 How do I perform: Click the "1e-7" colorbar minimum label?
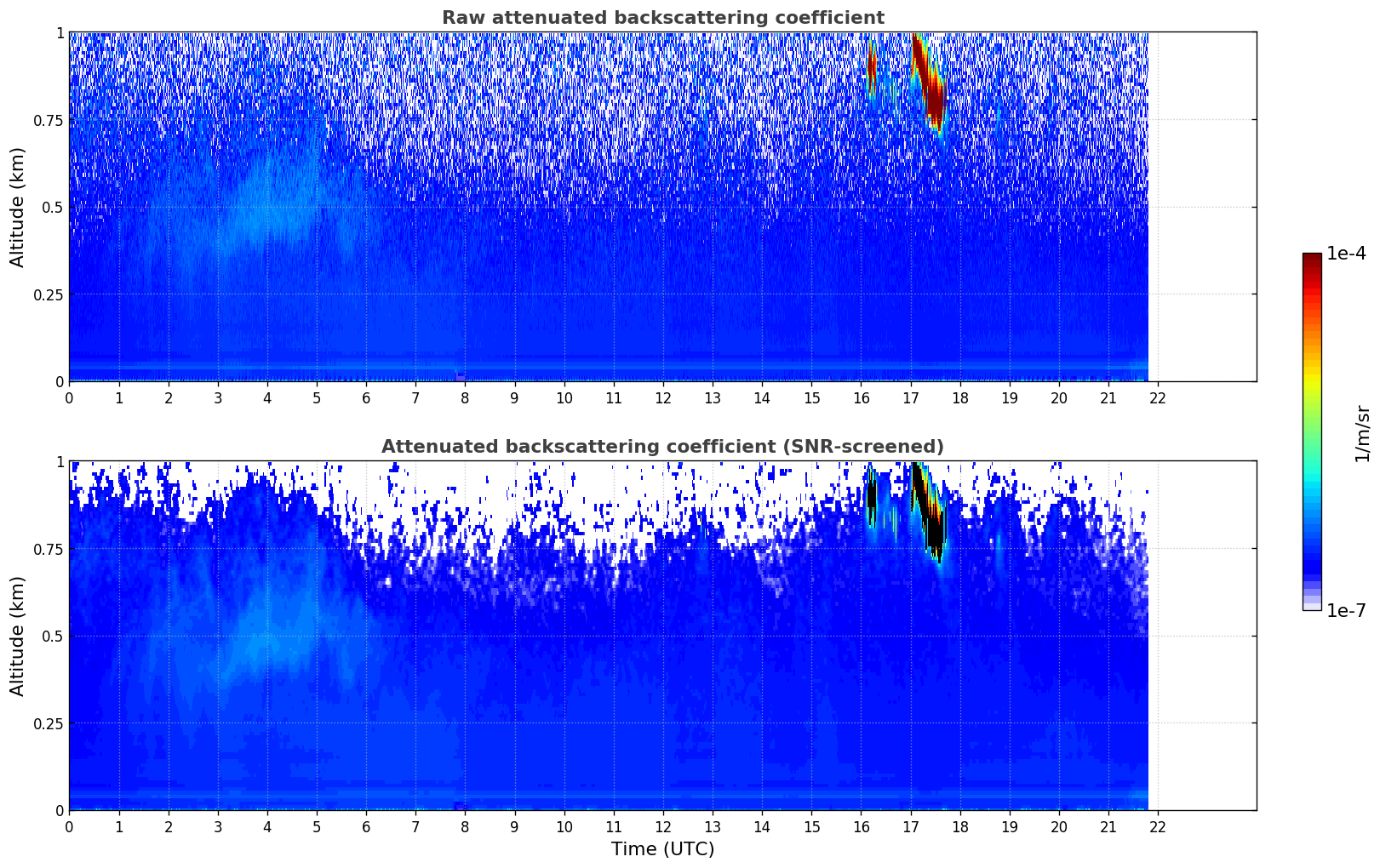1346,610
